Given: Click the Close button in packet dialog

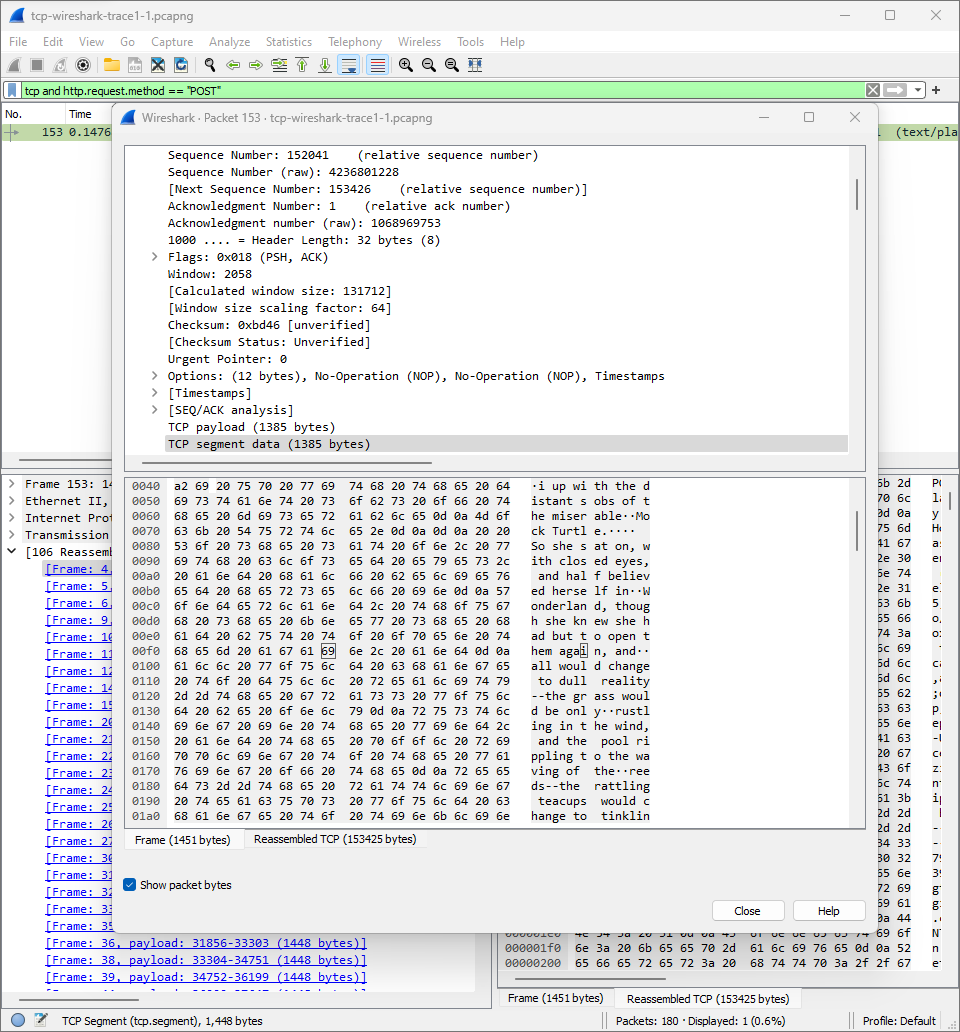Looking at the screenshot, I should tap(747, 911).
